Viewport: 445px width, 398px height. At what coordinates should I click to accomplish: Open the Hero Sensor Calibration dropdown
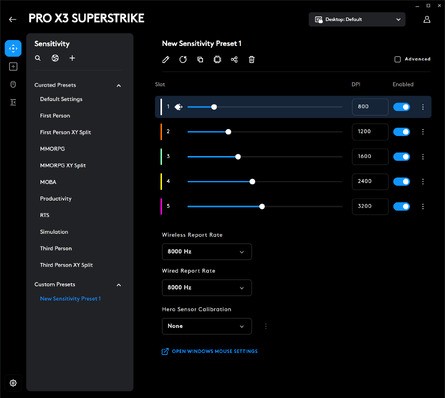click(207, 326)
